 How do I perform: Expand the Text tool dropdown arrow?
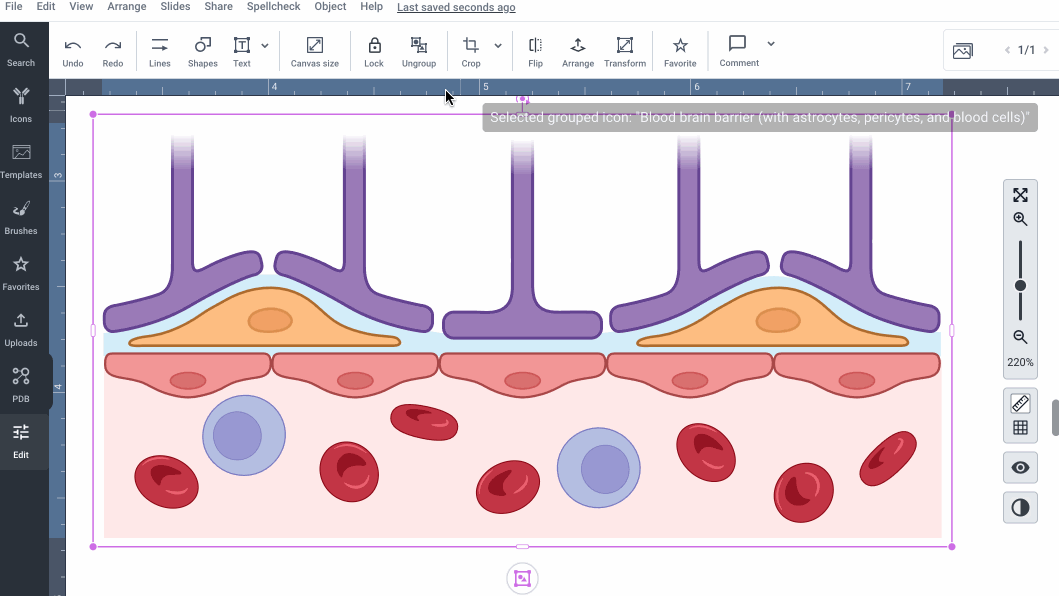(x=265, y=46)
